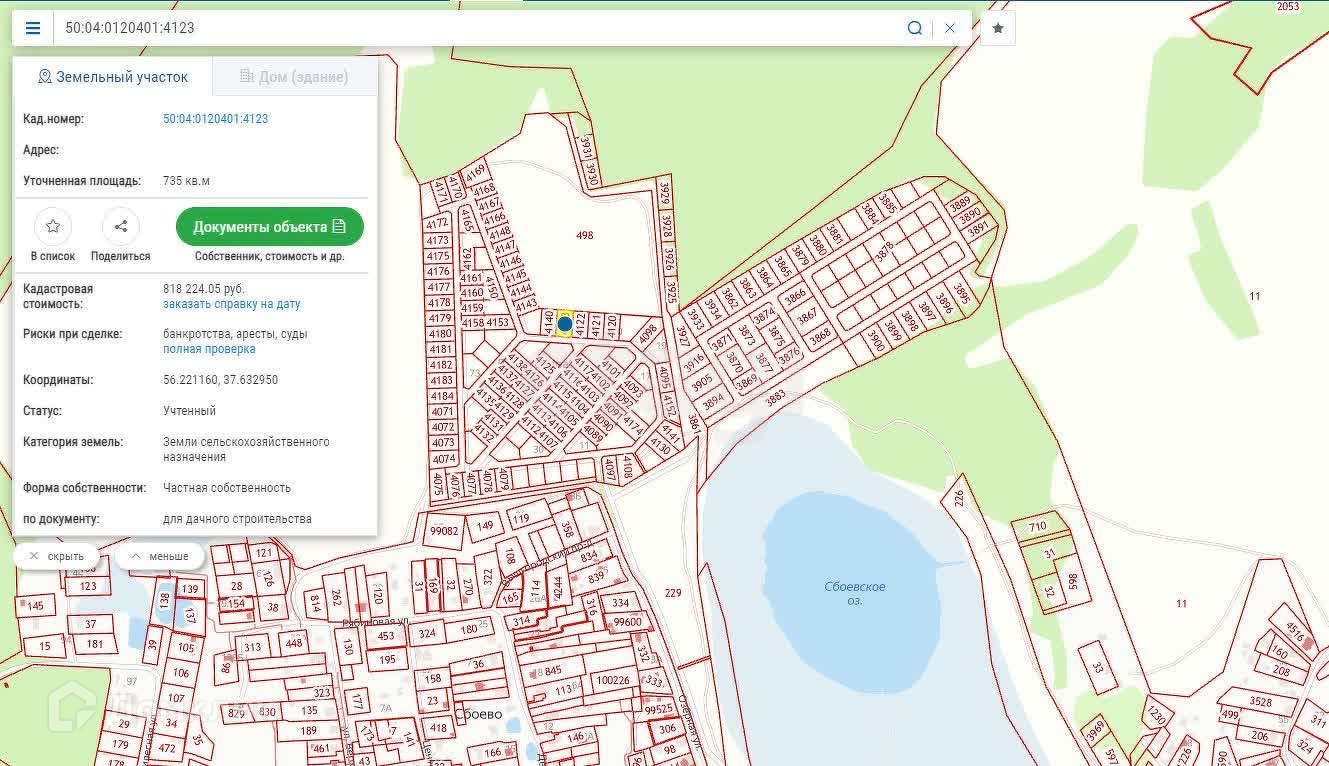Select parcel 99082 on the map

443,531
